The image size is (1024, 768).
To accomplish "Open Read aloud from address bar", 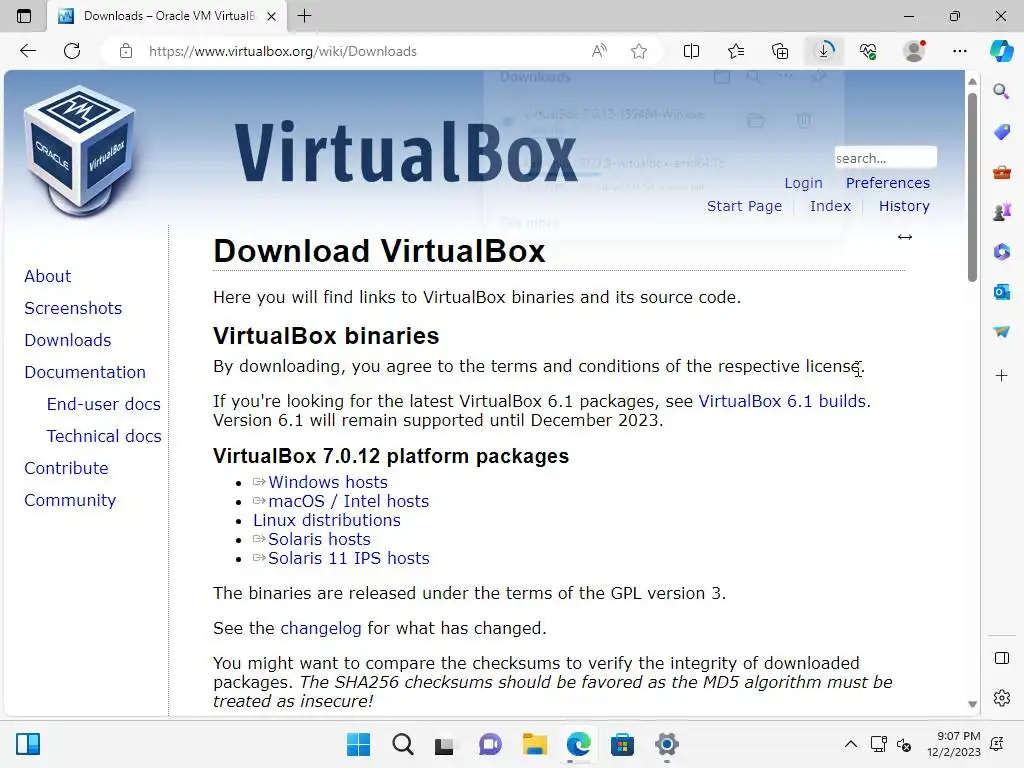I will [x=599, y=51].
